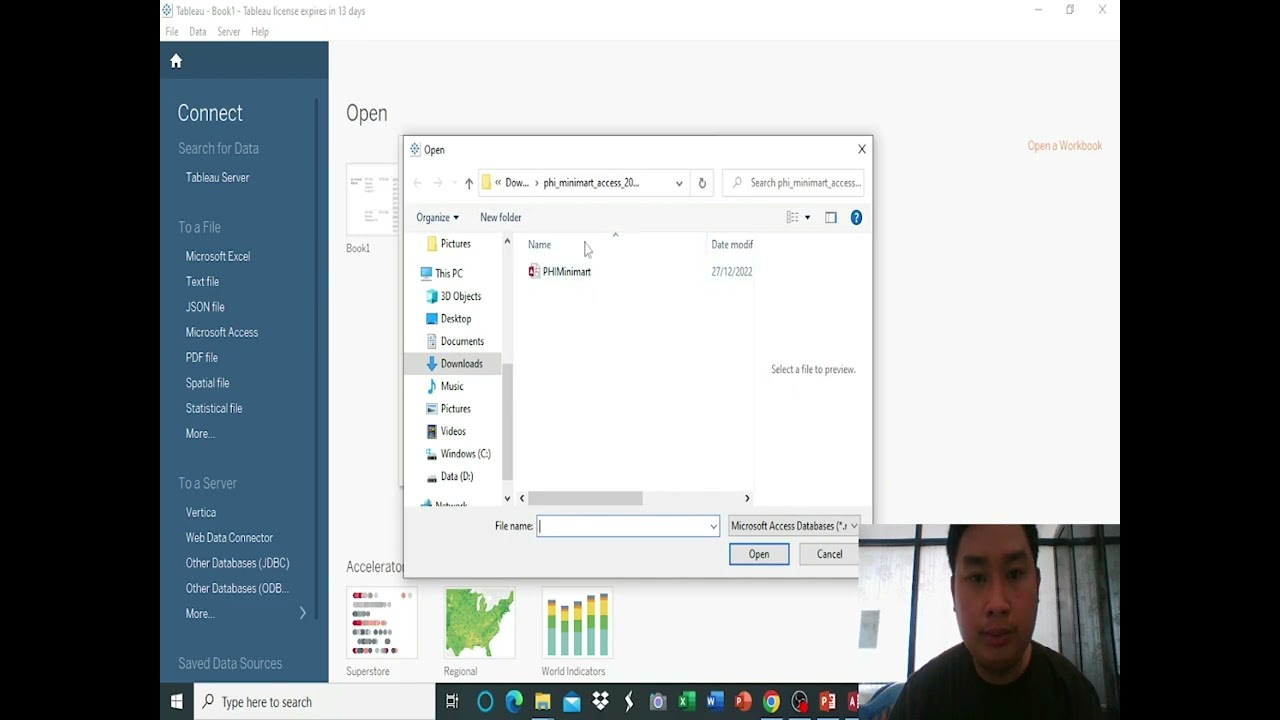The image size is (1280, 720).
Task: Click the Windows Start button
Action: pos(177,702)
